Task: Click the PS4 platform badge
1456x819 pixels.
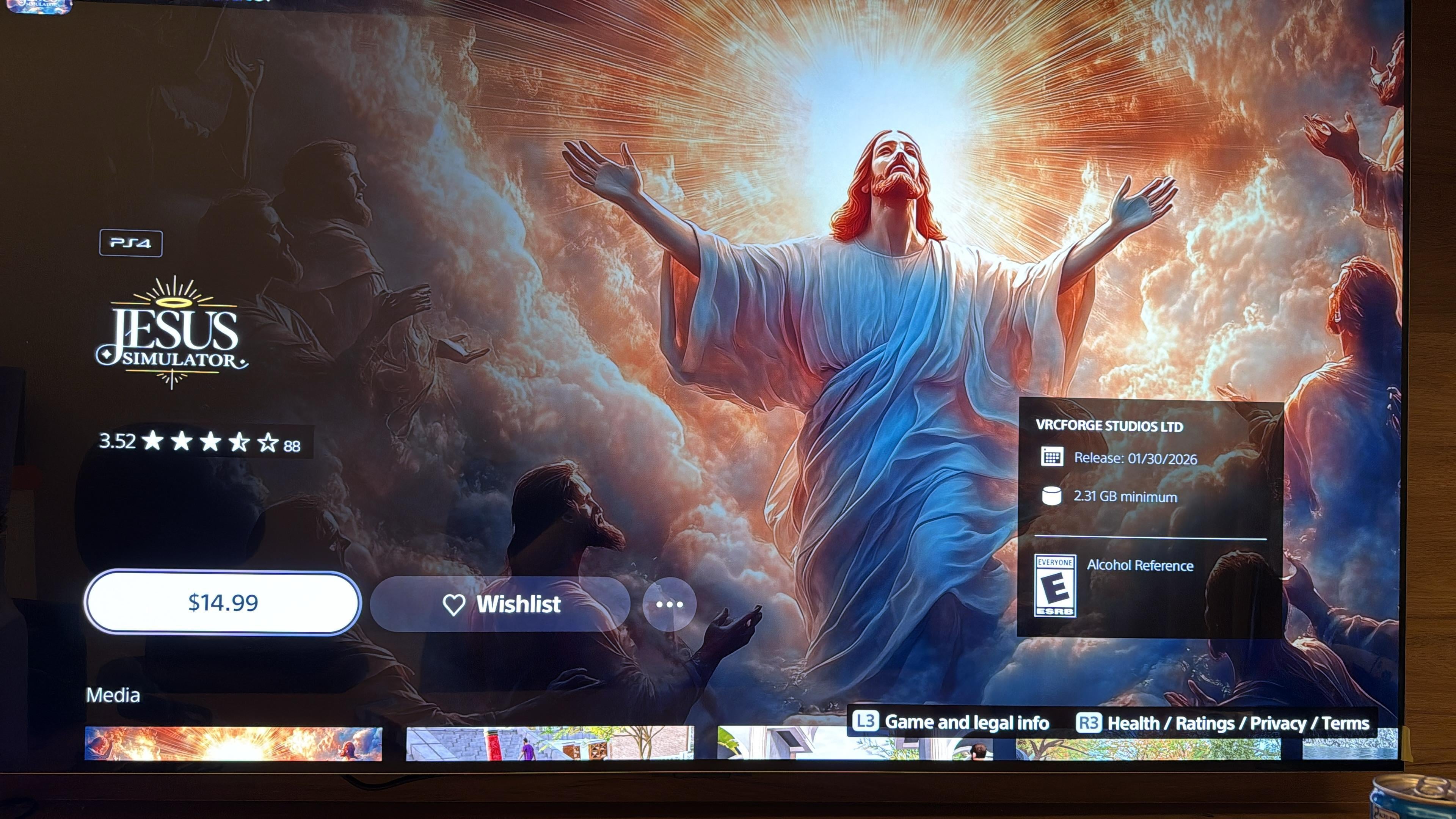Action: (x=130, y=243)
